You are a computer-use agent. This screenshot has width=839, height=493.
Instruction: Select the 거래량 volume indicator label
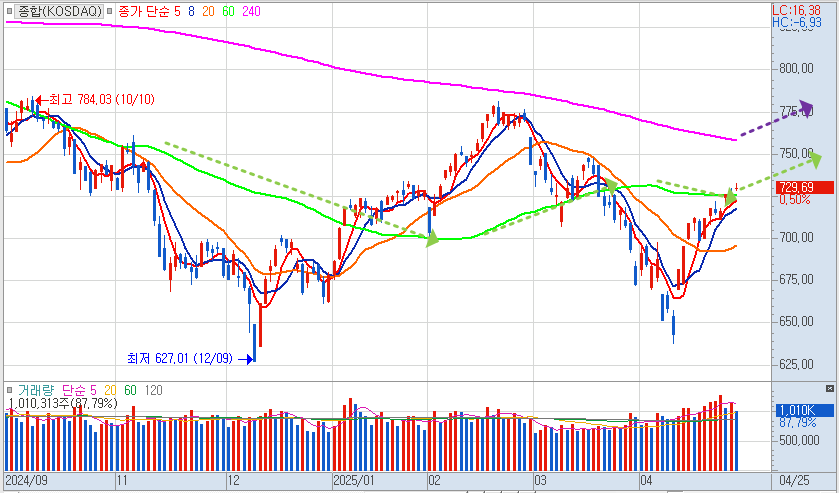click(36, 390)
